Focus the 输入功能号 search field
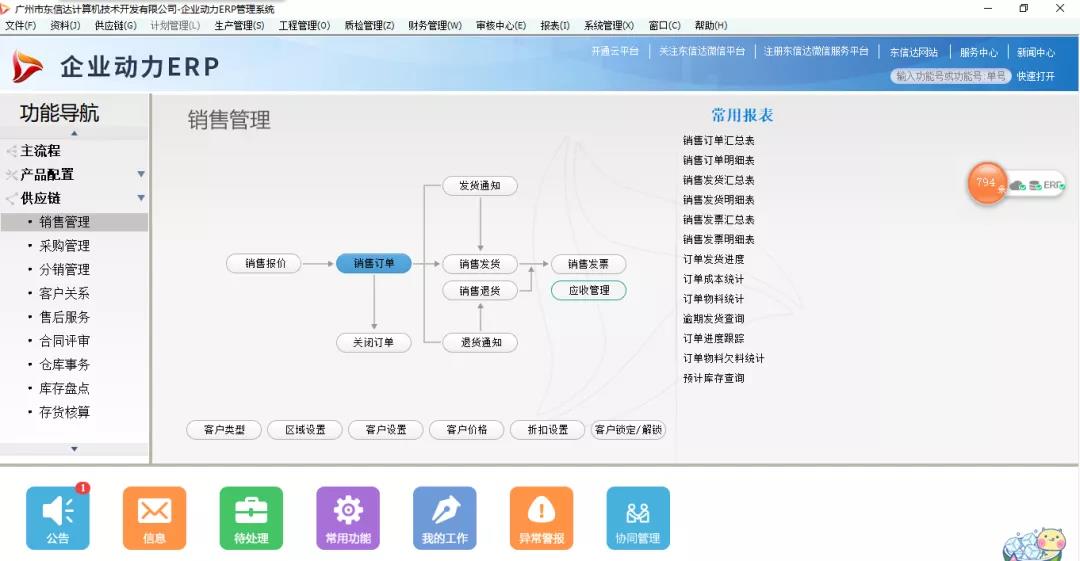The width and height of the screenshot is (1080, 561). point(951,76)
